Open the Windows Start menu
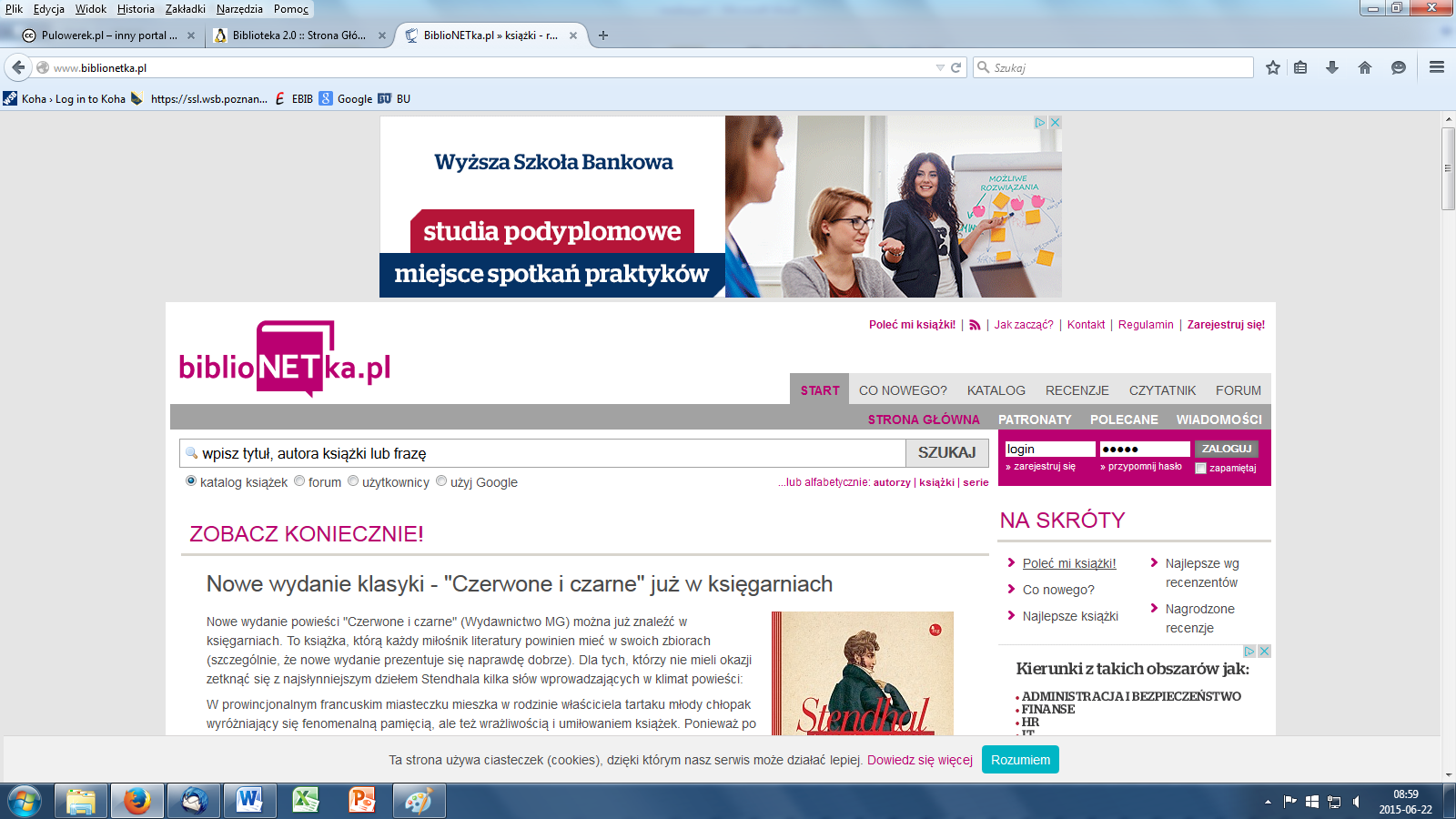 (25, 802)
